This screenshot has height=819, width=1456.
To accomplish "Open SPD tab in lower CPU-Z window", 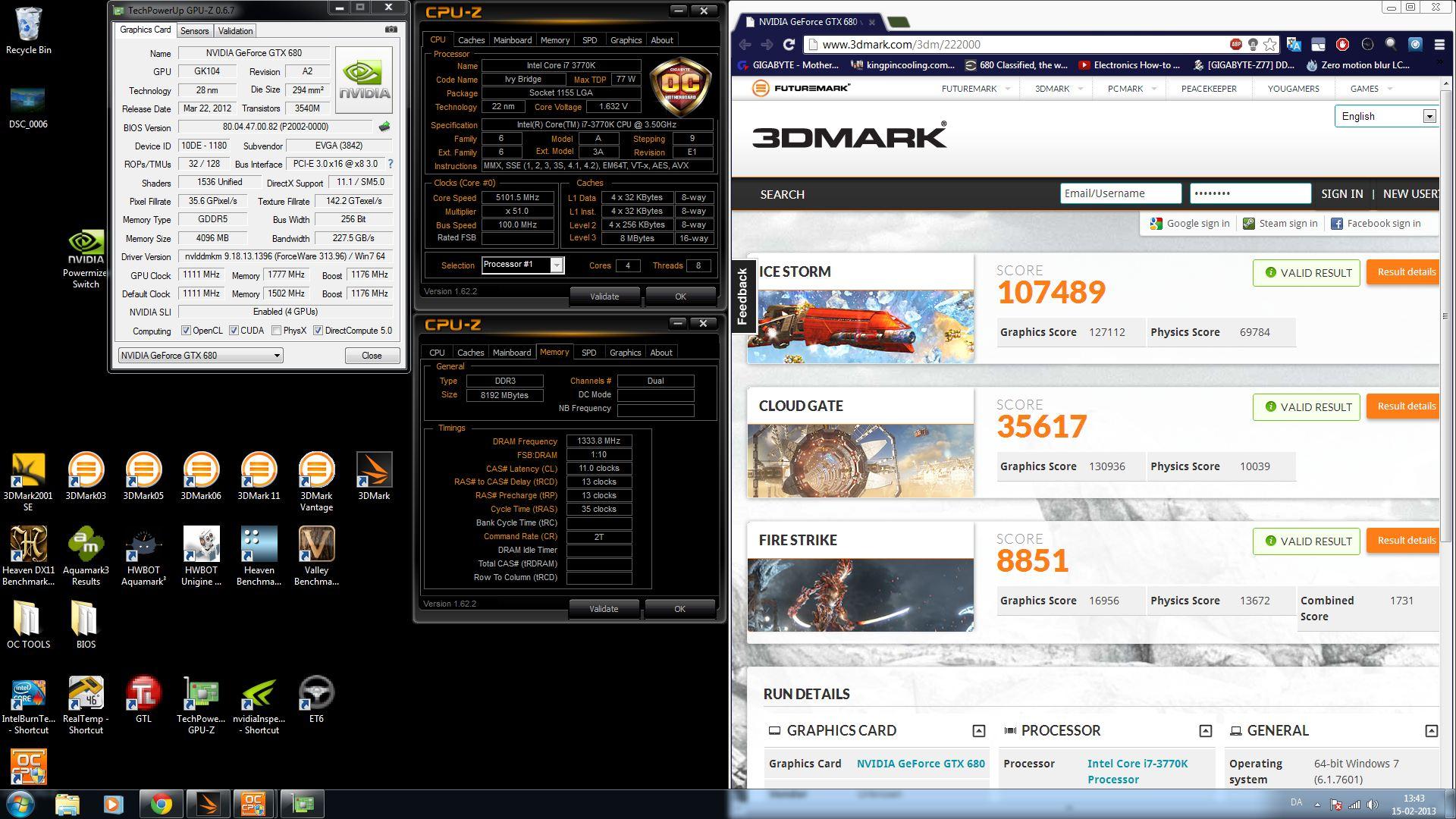I will [x=588, y=353].
